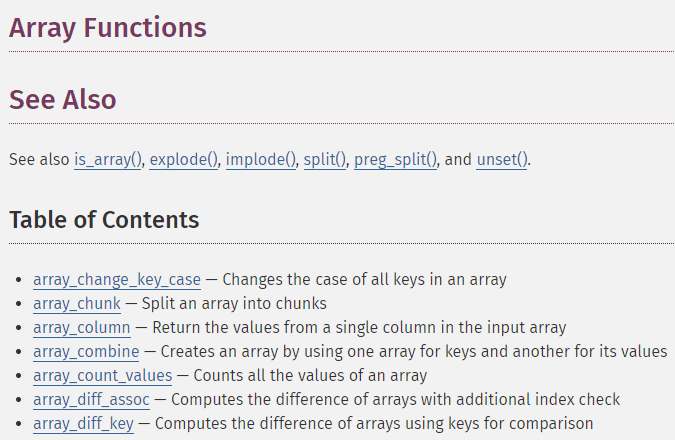This screenshot has height=440, width=675.
Task: Click the text 'Split an array into chunks'
Action: [234, 304]
